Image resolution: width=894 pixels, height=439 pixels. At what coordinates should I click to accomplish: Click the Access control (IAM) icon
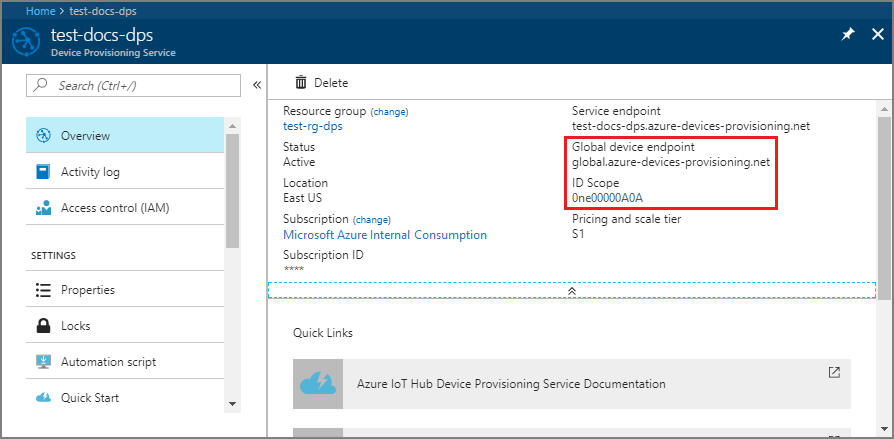(43, 208)
